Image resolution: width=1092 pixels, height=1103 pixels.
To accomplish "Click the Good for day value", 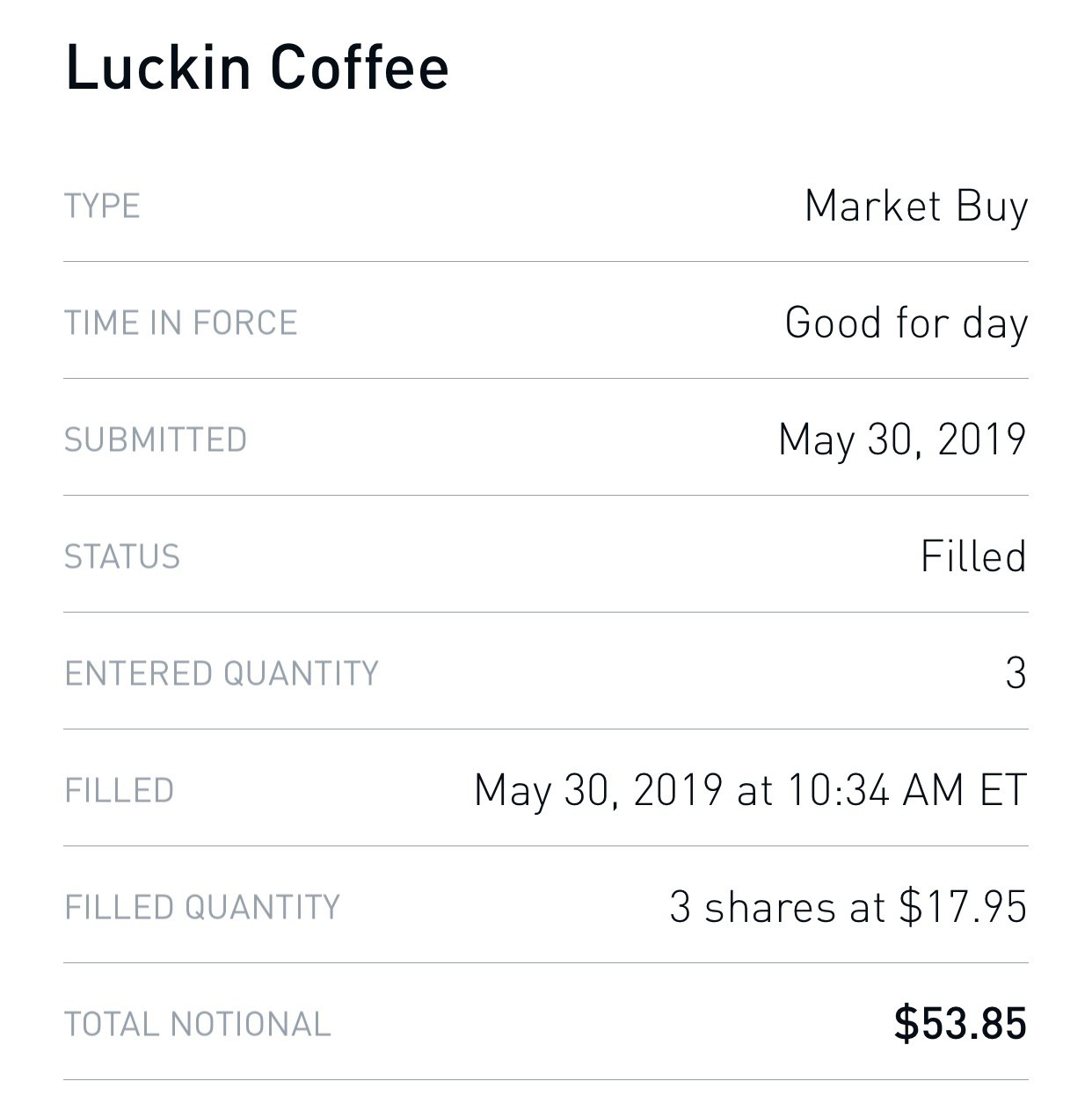I will pyautogui.click(x=906, y=323).
